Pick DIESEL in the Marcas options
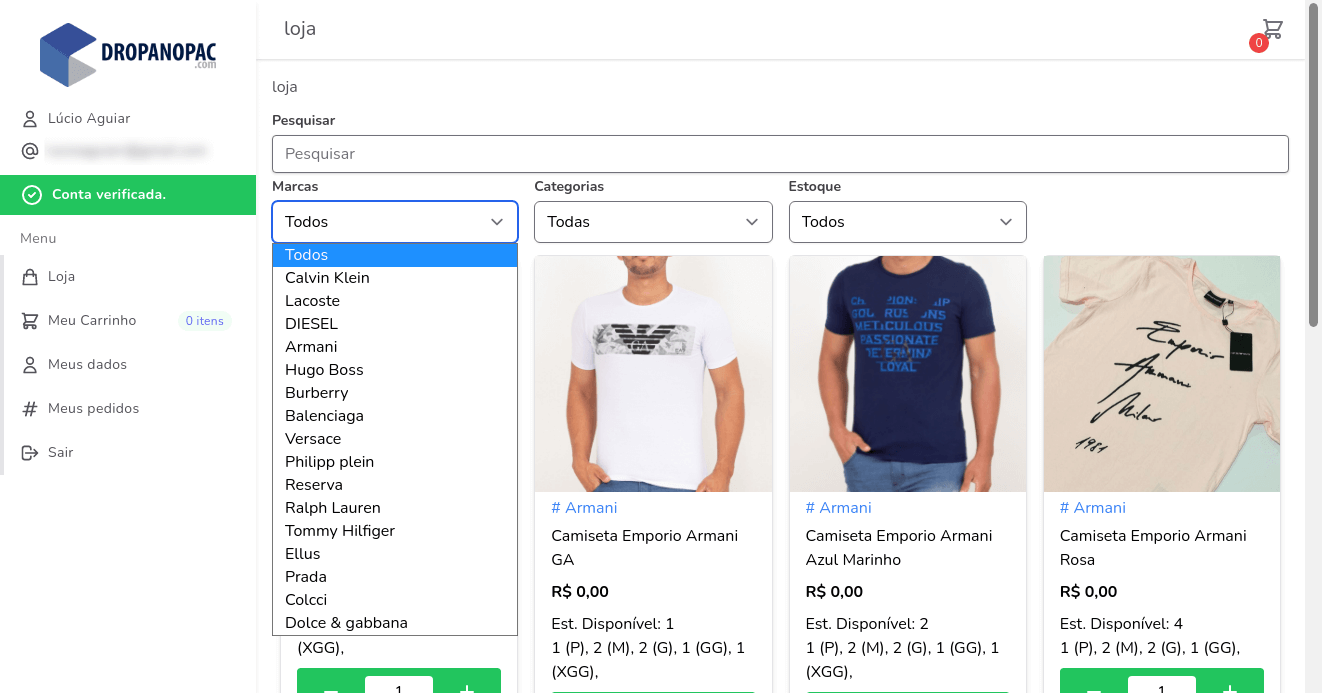 pyautogui.click(x=395, y=324)
